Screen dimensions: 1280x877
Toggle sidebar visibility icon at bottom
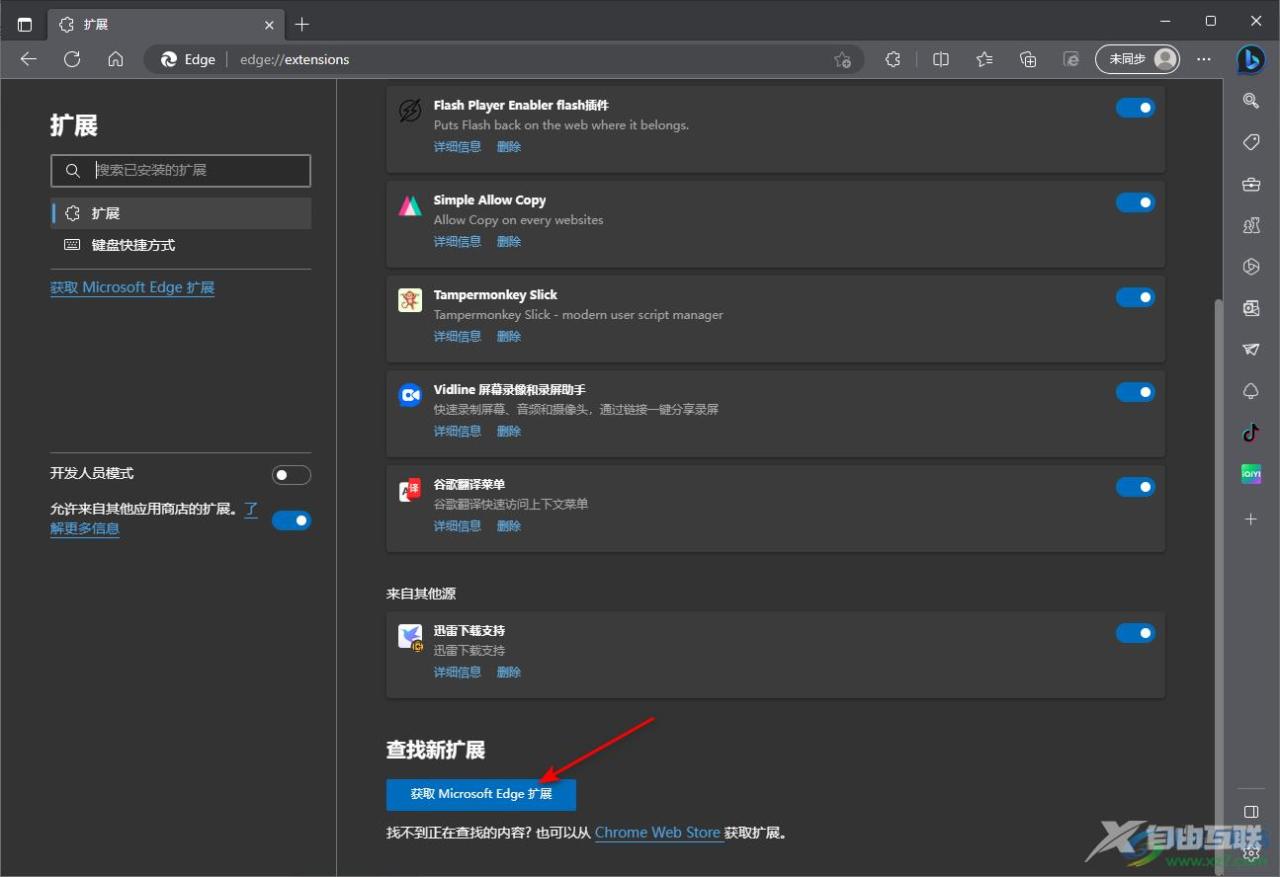click(1251, 811)
